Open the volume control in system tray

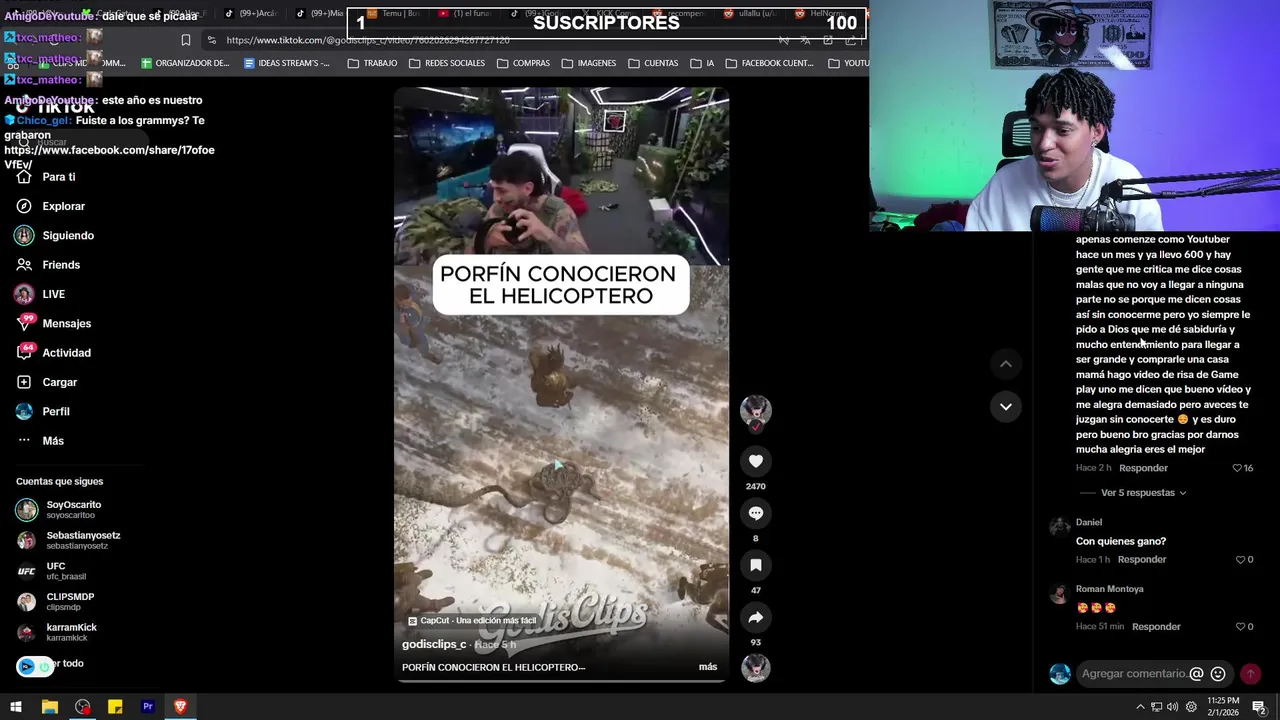point(1174,707)
